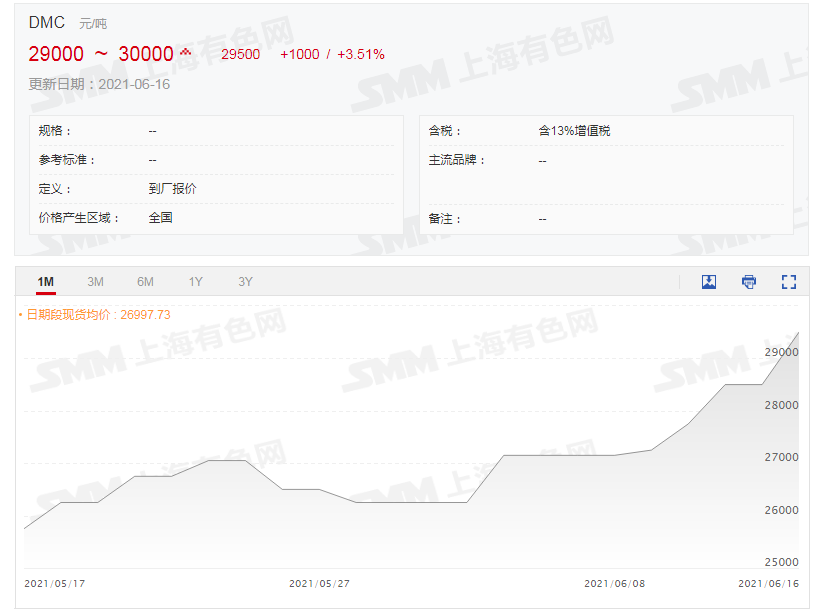Select the low price 29000
Image resolution: width=822 pixels, height=614 pixels.
click(x=56, y=54)
